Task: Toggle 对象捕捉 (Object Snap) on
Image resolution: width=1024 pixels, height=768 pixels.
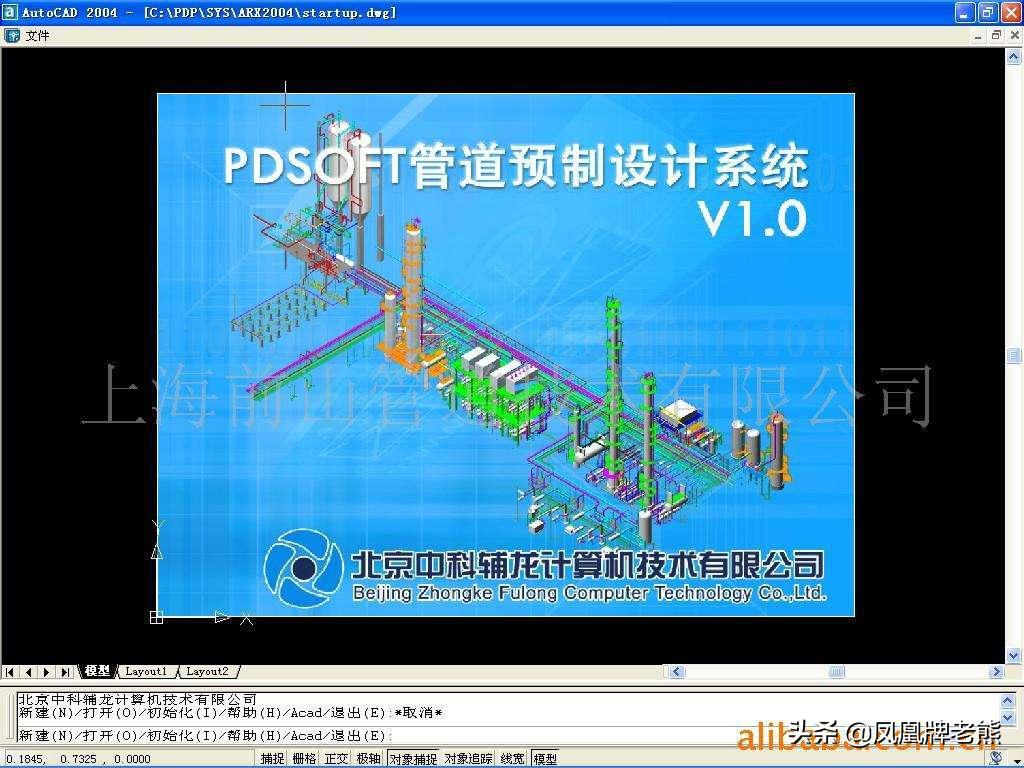Action: (x=412, y=758)
